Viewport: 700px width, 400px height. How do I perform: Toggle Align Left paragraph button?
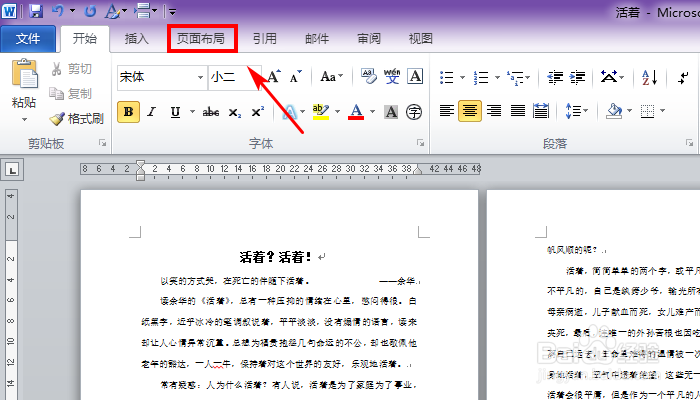point(446,111)
